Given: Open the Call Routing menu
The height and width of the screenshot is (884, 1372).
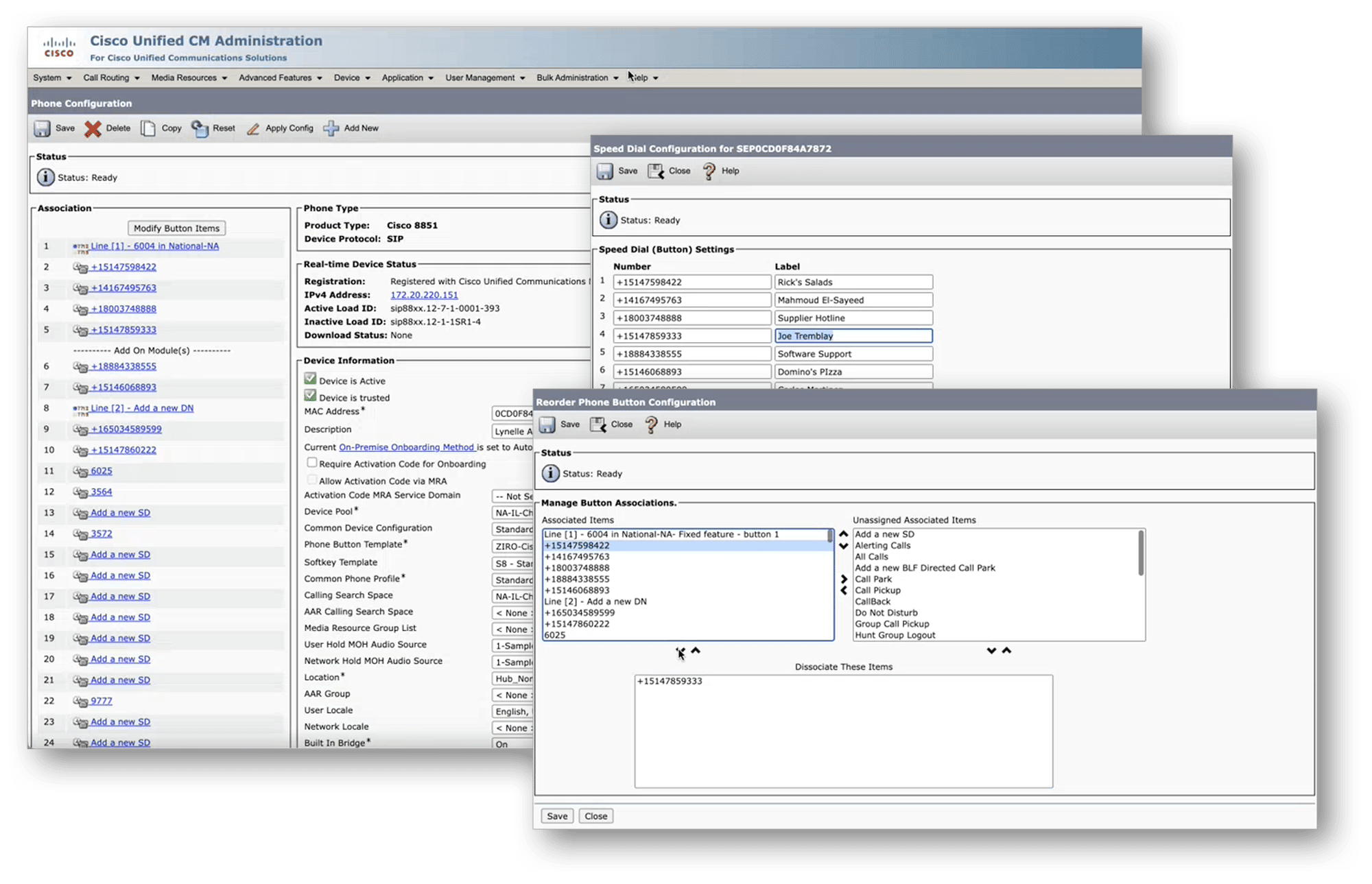Looking at the screenshot, I should click(111, 77).
